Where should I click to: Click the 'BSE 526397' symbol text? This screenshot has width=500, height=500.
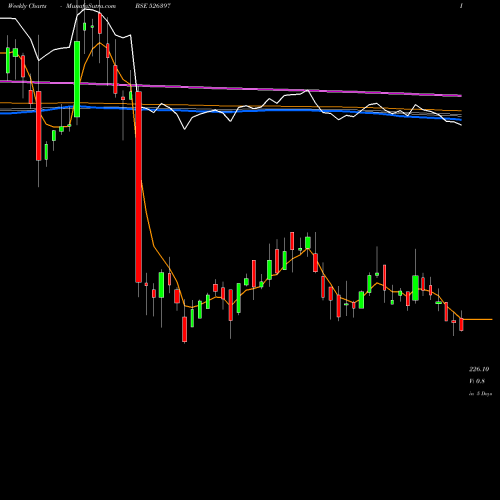point(153,6)
